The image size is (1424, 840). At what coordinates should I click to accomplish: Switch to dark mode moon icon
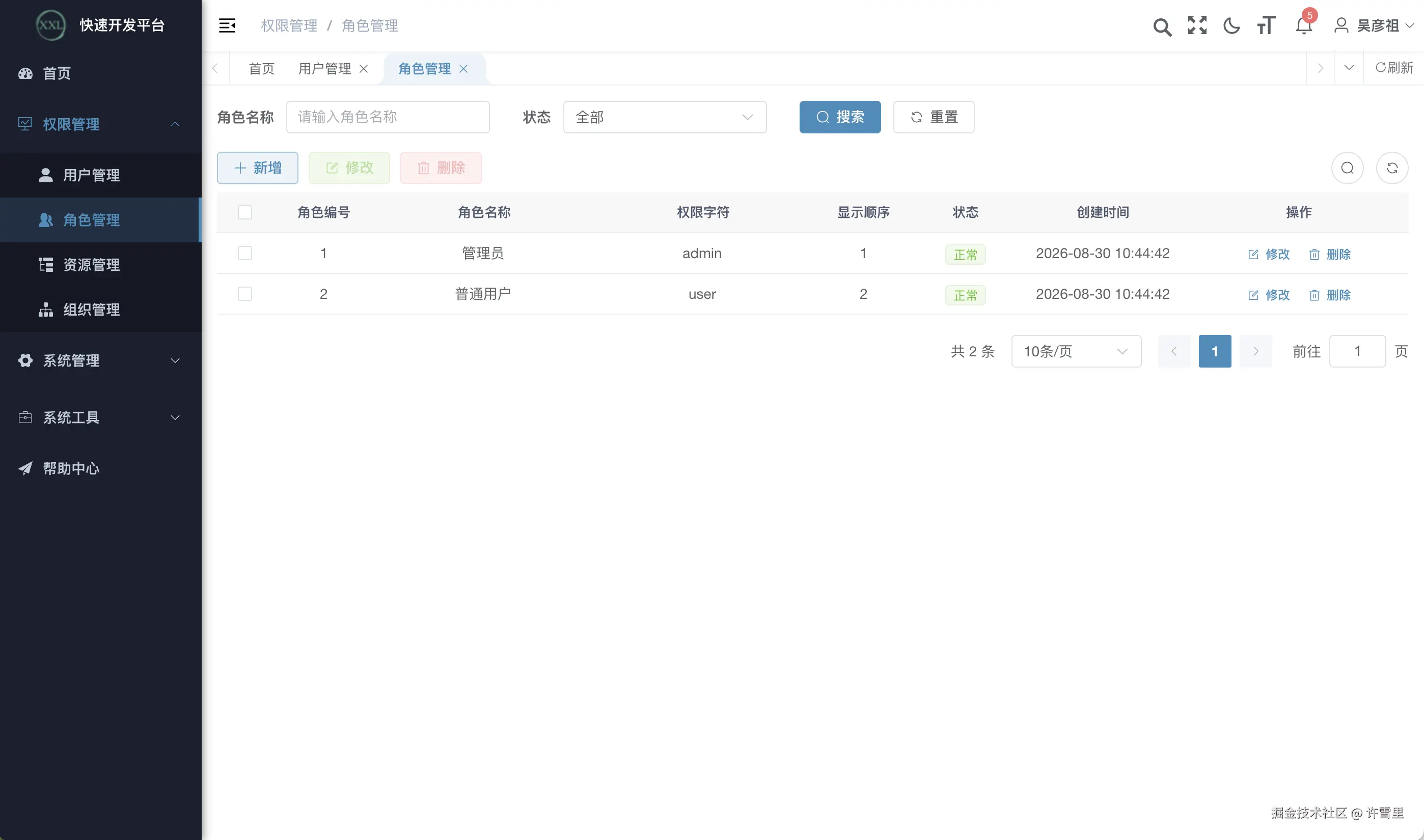click(x=1231, y=25)
